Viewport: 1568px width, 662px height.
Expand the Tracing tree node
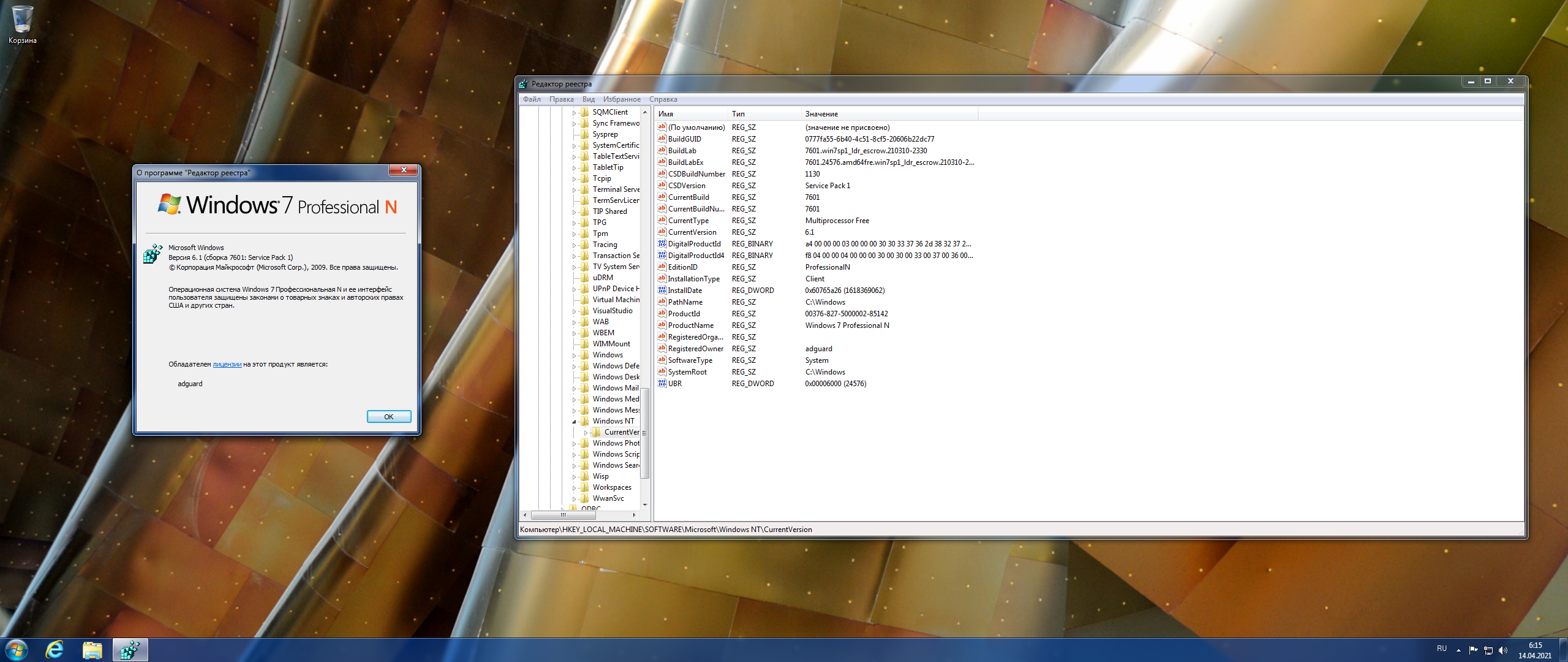pyautogui.click(x=574, y=245)
